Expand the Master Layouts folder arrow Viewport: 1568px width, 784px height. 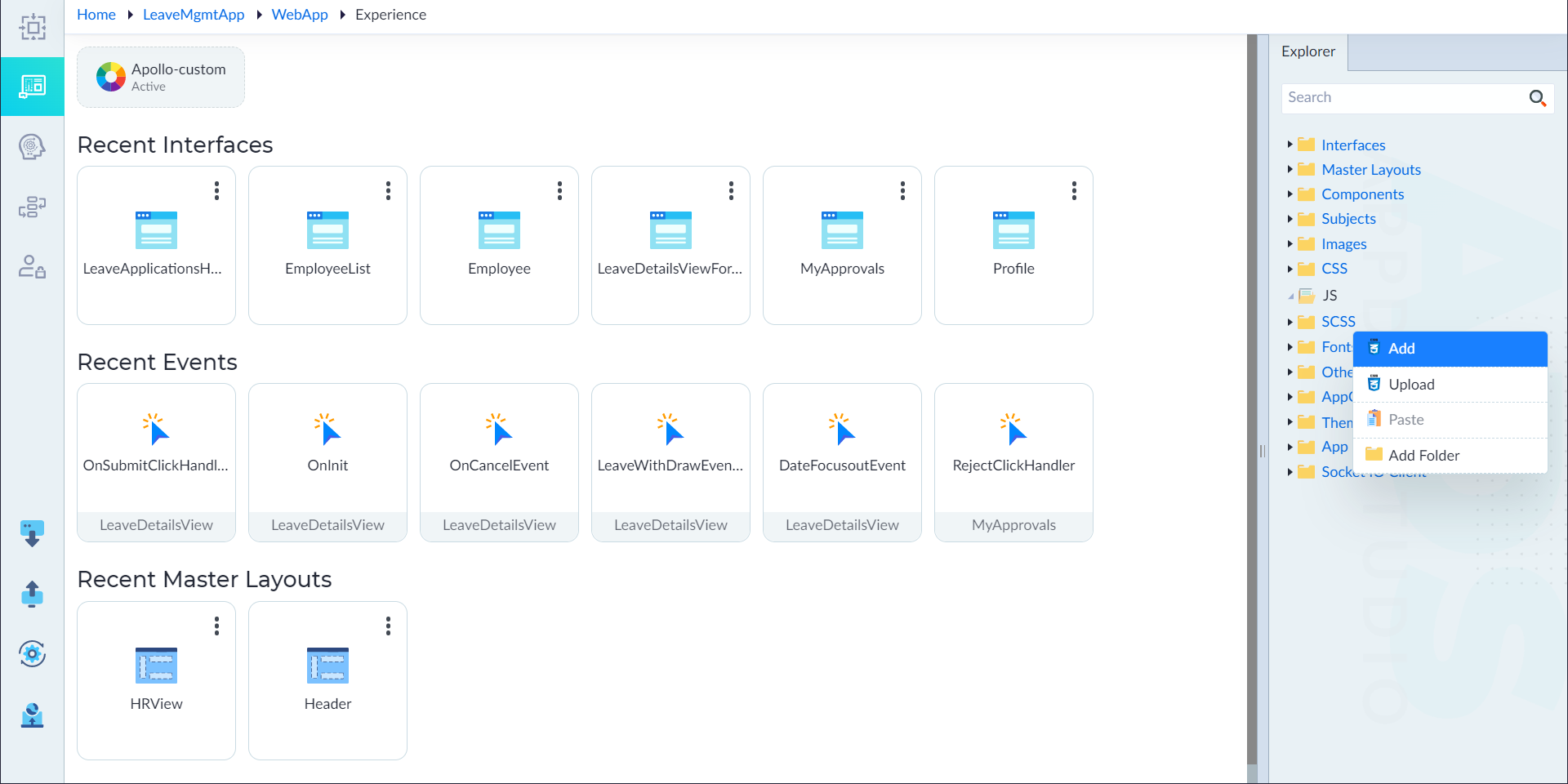click(x=1290, y=169)
